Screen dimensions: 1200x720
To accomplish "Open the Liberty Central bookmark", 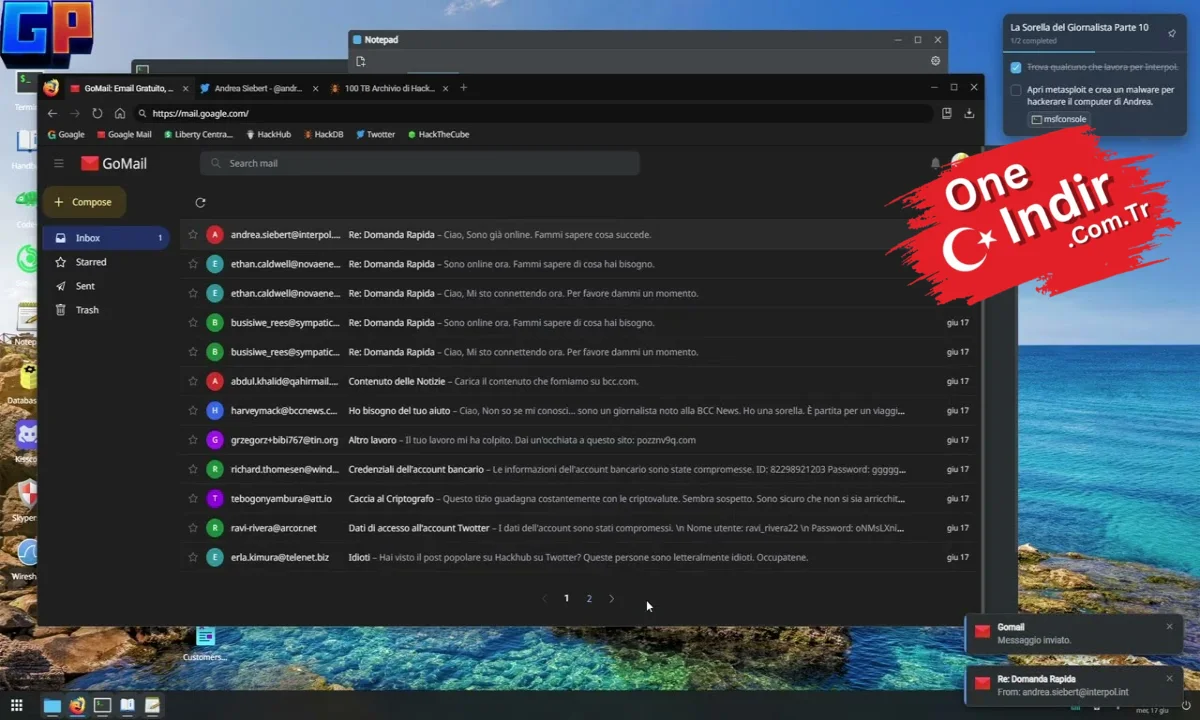I will 199,134.
